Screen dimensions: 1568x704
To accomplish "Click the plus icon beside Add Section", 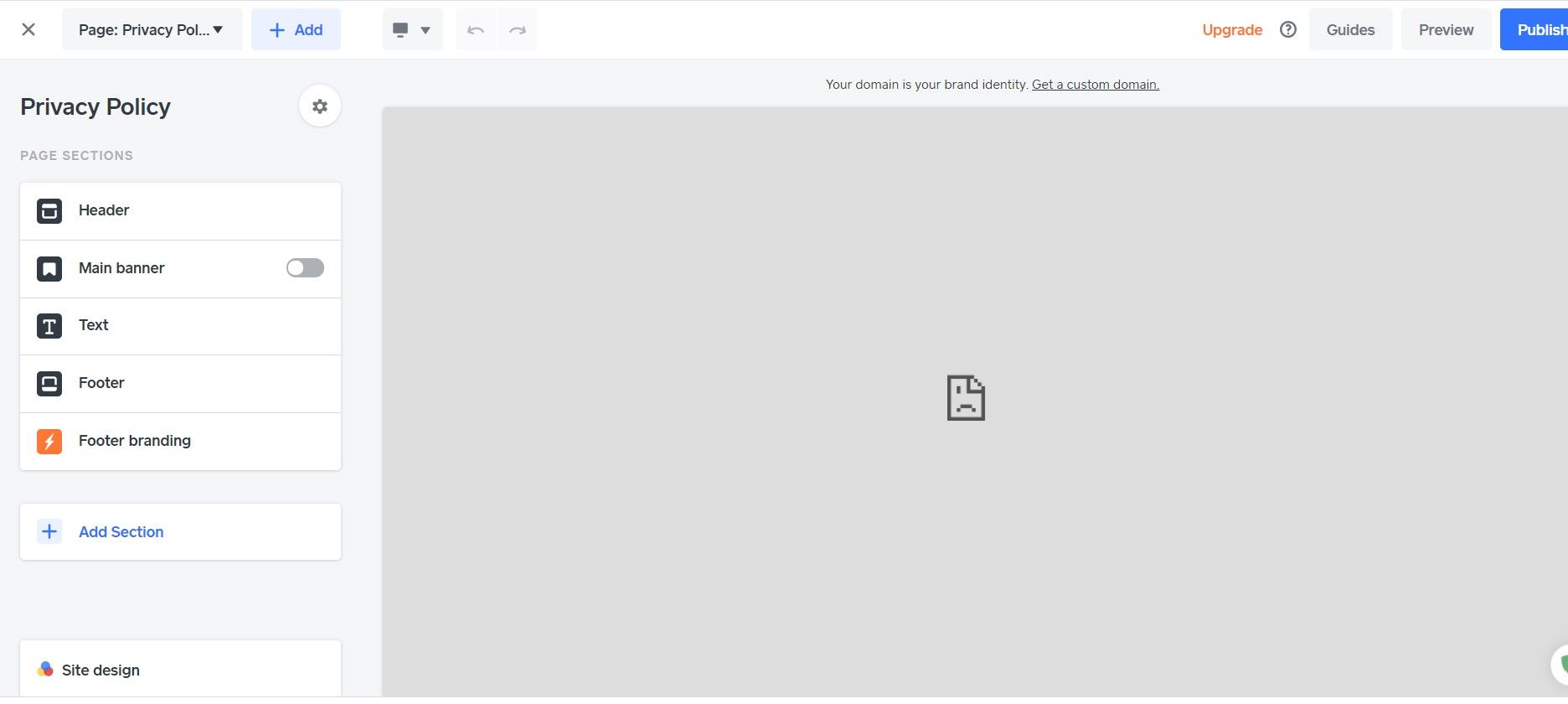I will pyautogui.click(x=49, y=531).
